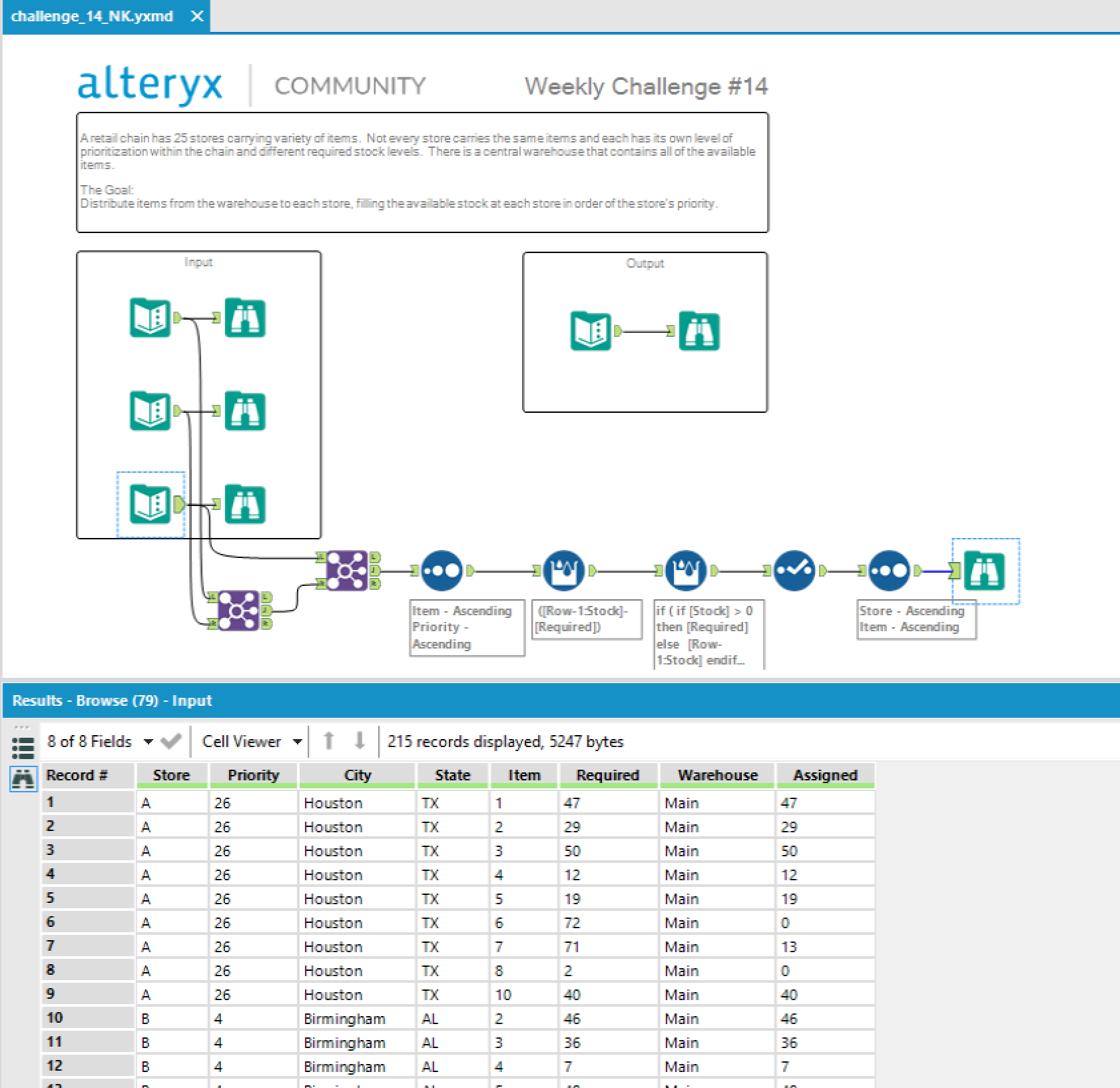This screenshot has height=1088, width=1120.
Task: Select the first Input Data tool in the Input container
Action: coord(150,318)
